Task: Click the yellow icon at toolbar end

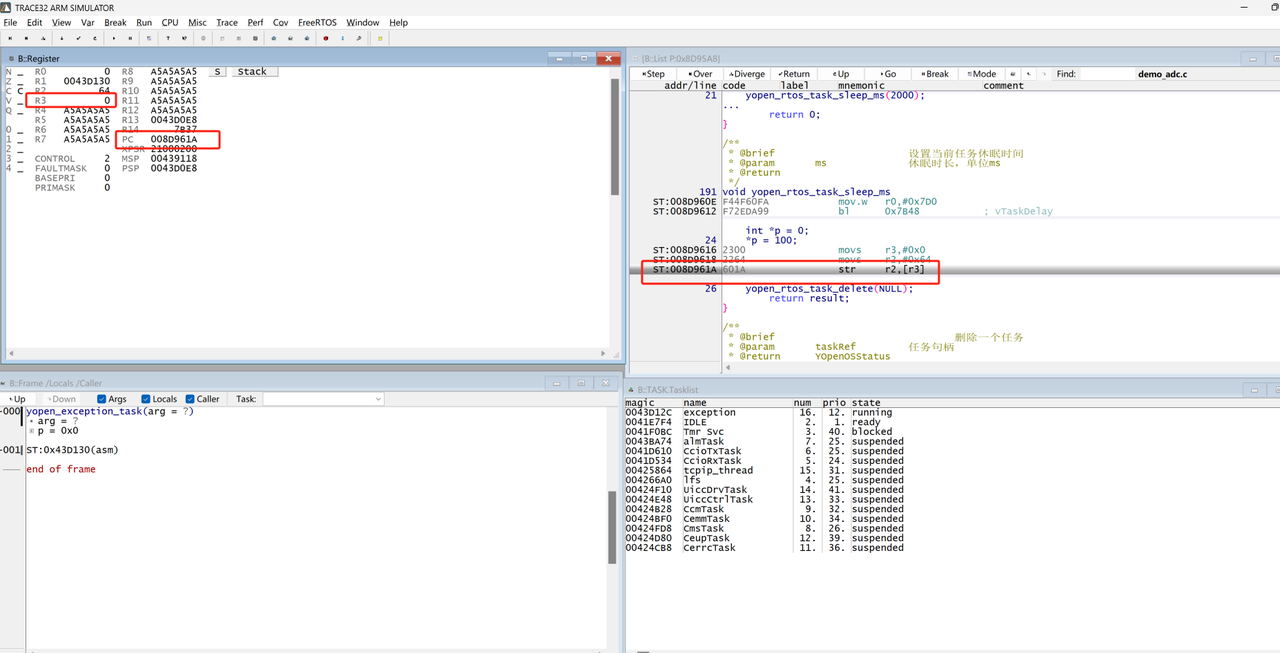Action: 380,38
